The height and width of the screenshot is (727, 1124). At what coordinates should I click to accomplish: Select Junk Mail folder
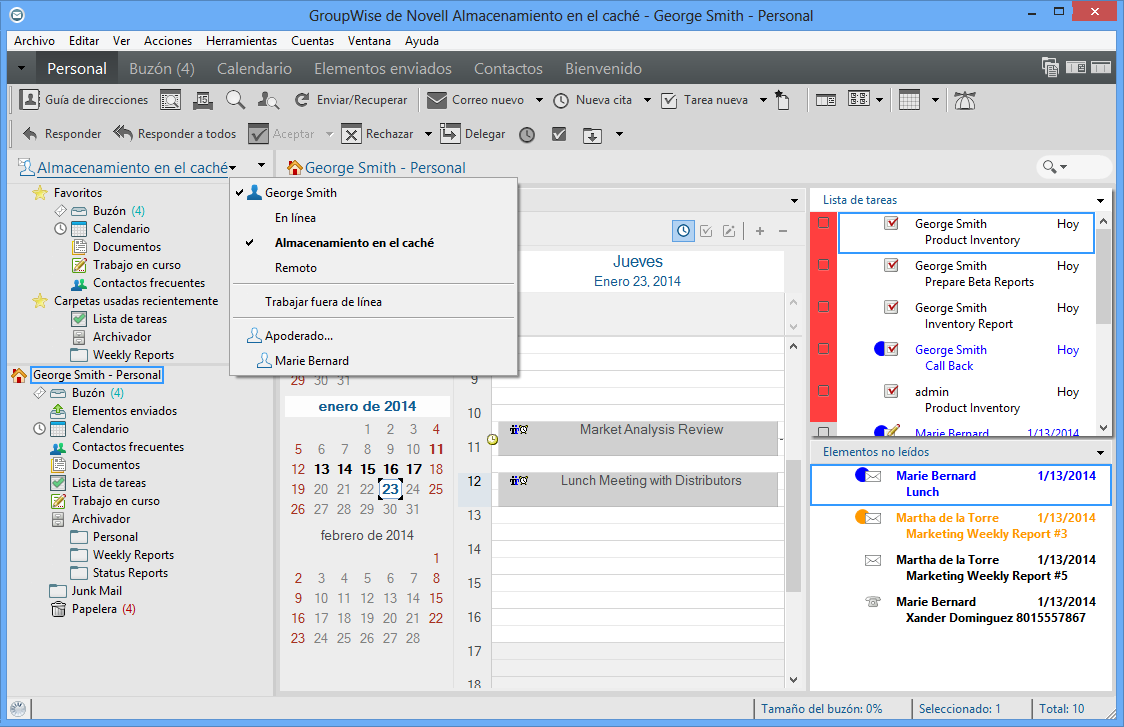[86, 591]
